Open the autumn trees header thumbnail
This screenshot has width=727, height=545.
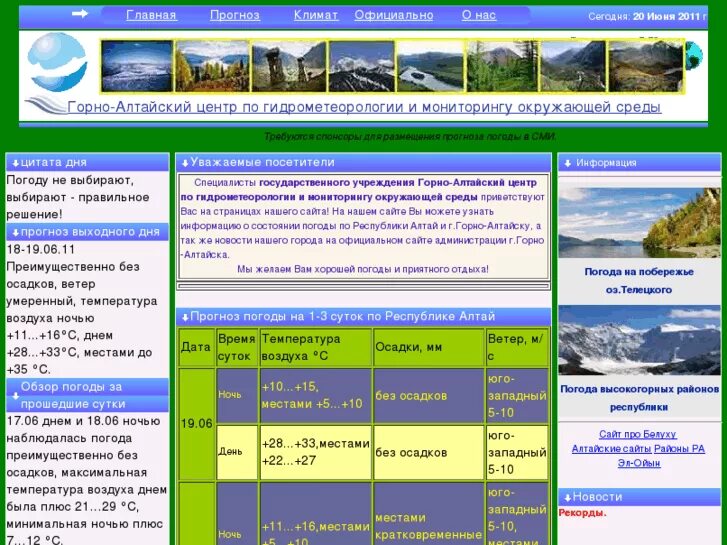(212, 66)
